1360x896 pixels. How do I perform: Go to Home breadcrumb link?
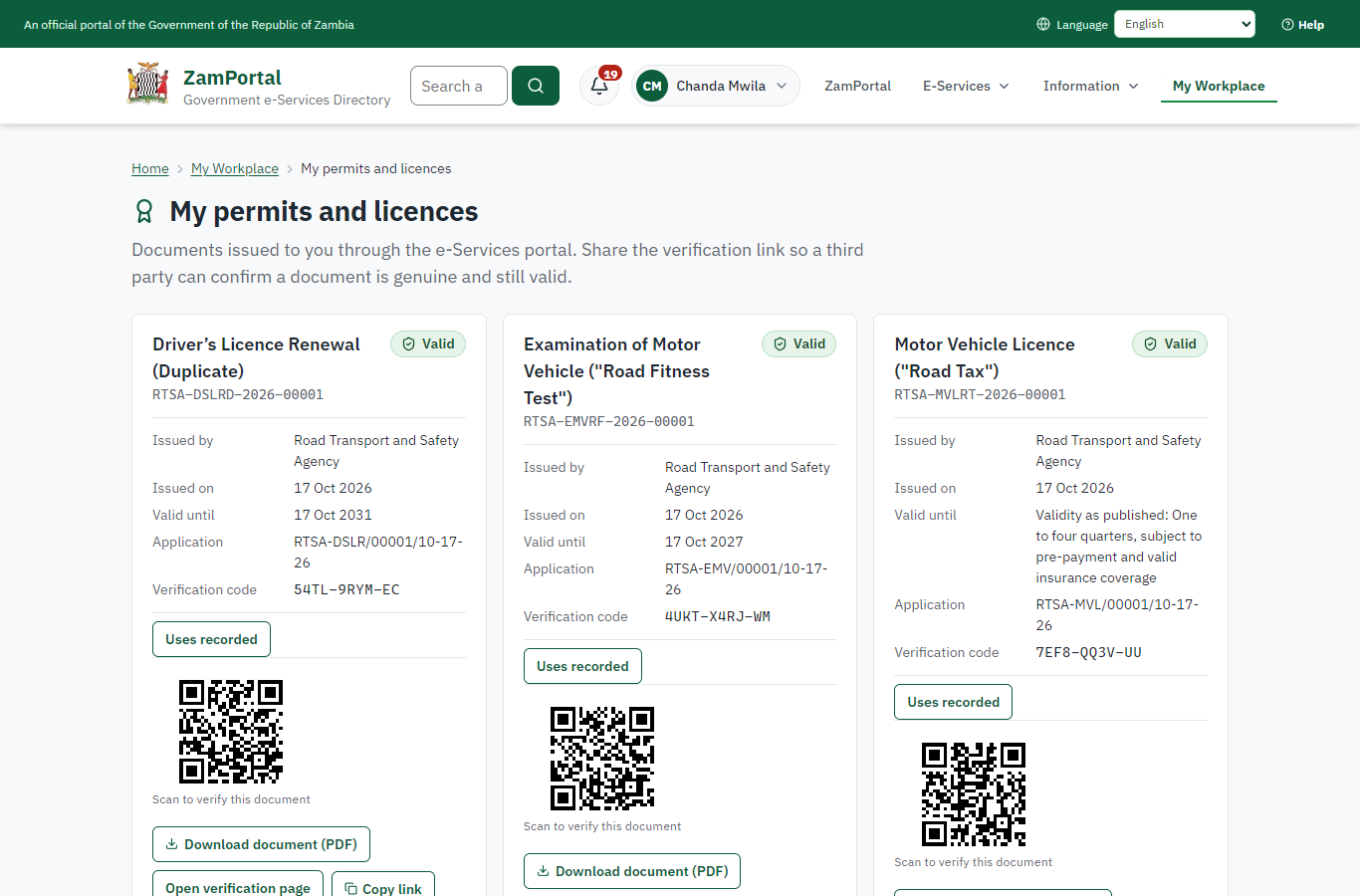[x=150, y=168]
